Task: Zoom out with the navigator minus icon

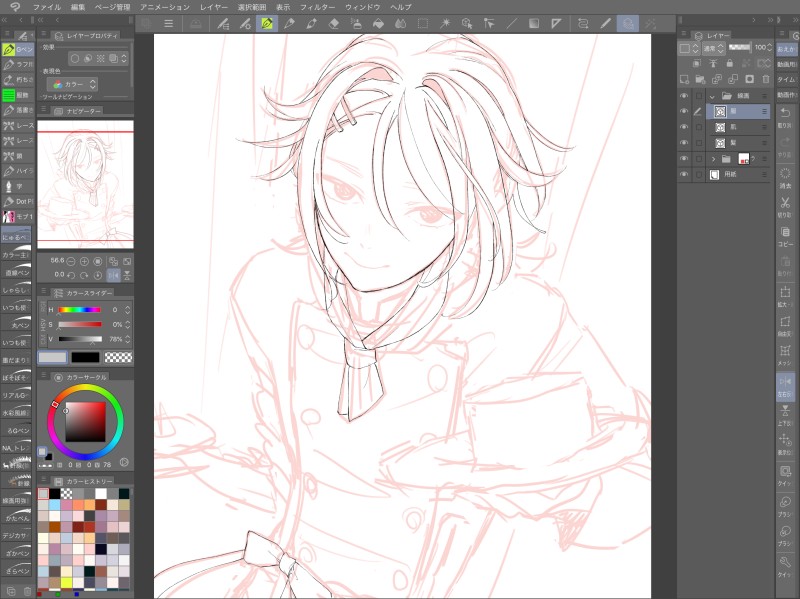Action: (71, 261)
